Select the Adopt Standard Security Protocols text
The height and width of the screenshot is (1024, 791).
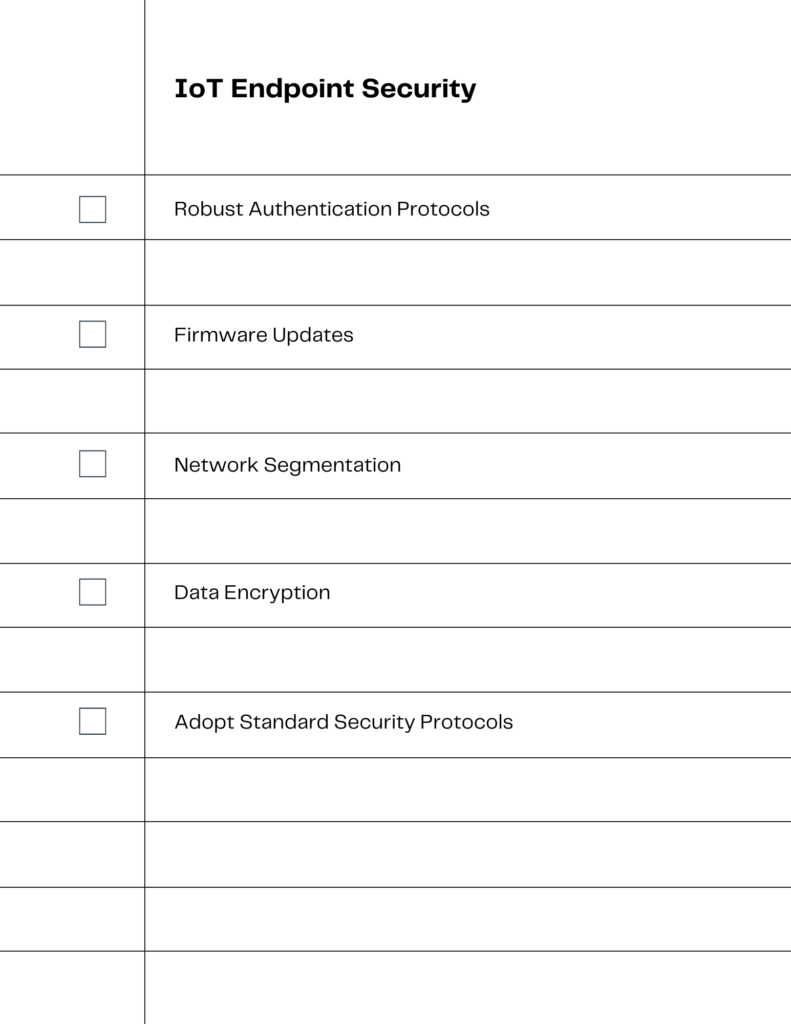(344, 722)
